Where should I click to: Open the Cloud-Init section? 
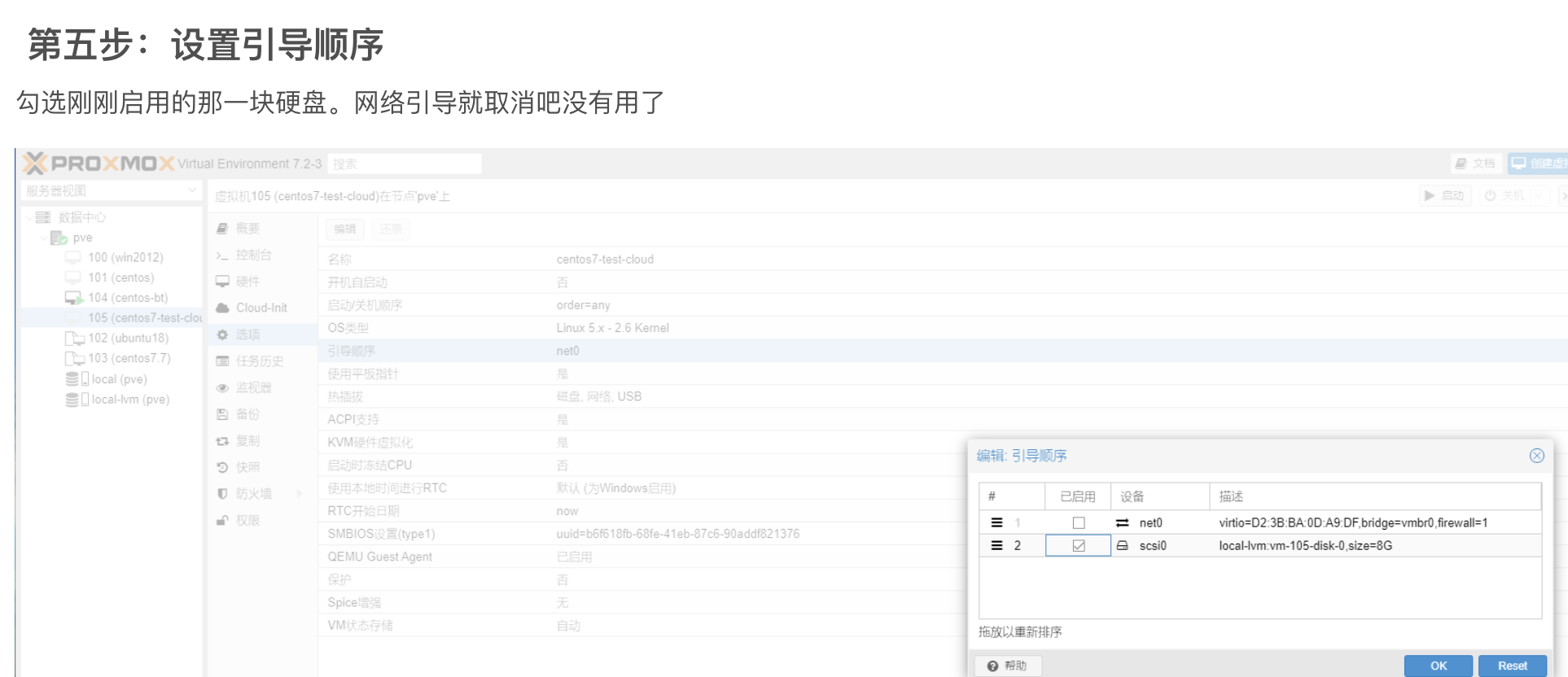(261, 308)
